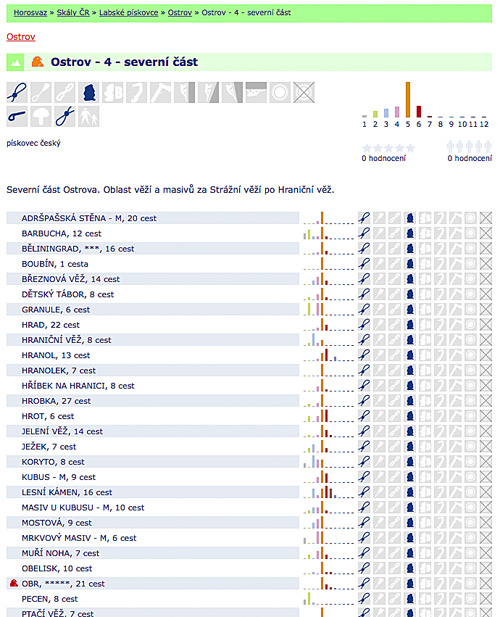Click the pink grade 4 bar in difficulty chart
Viewport: 500px width, 617px height.
(x=397, y=112)
